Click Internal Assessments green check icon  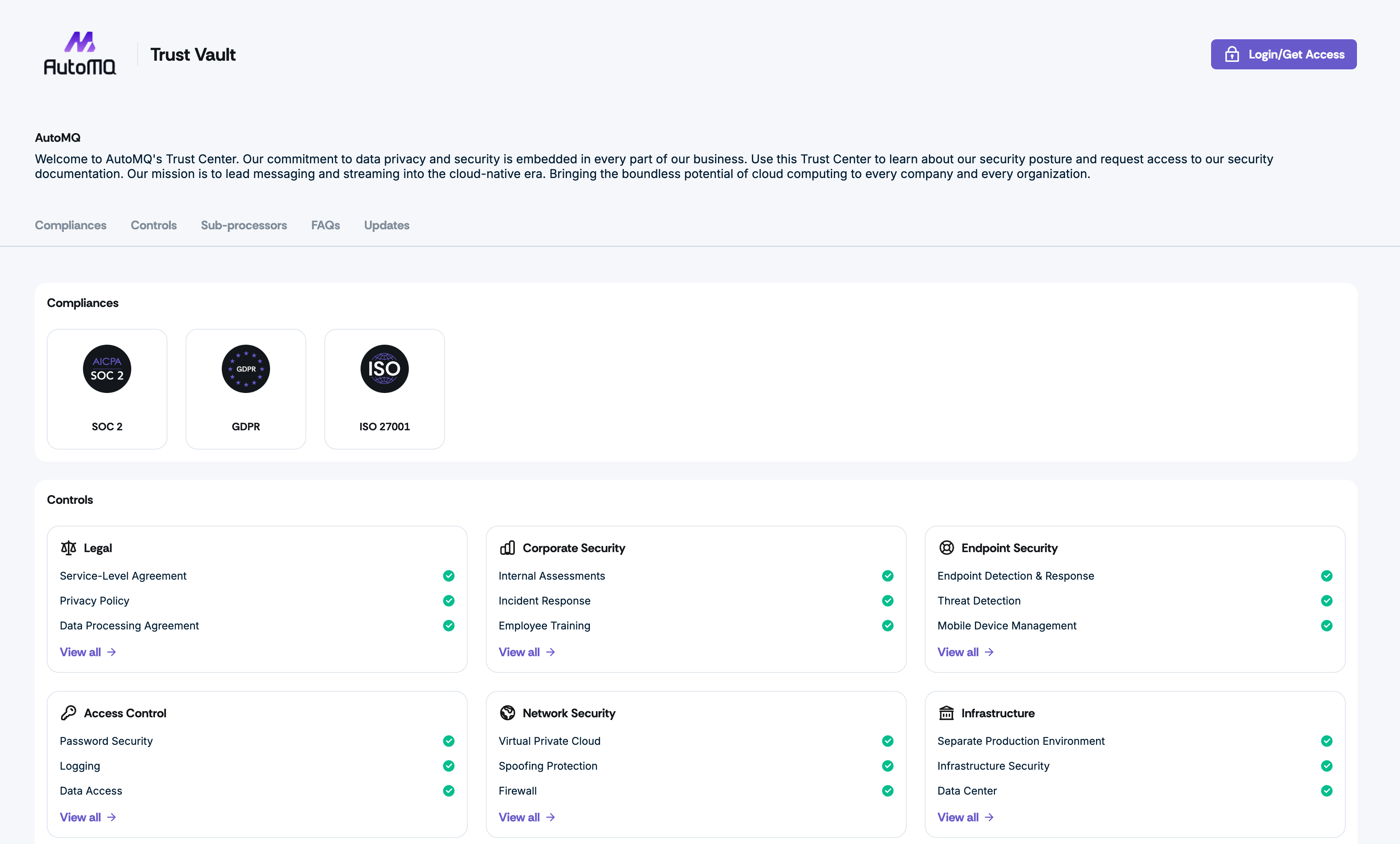888,576
